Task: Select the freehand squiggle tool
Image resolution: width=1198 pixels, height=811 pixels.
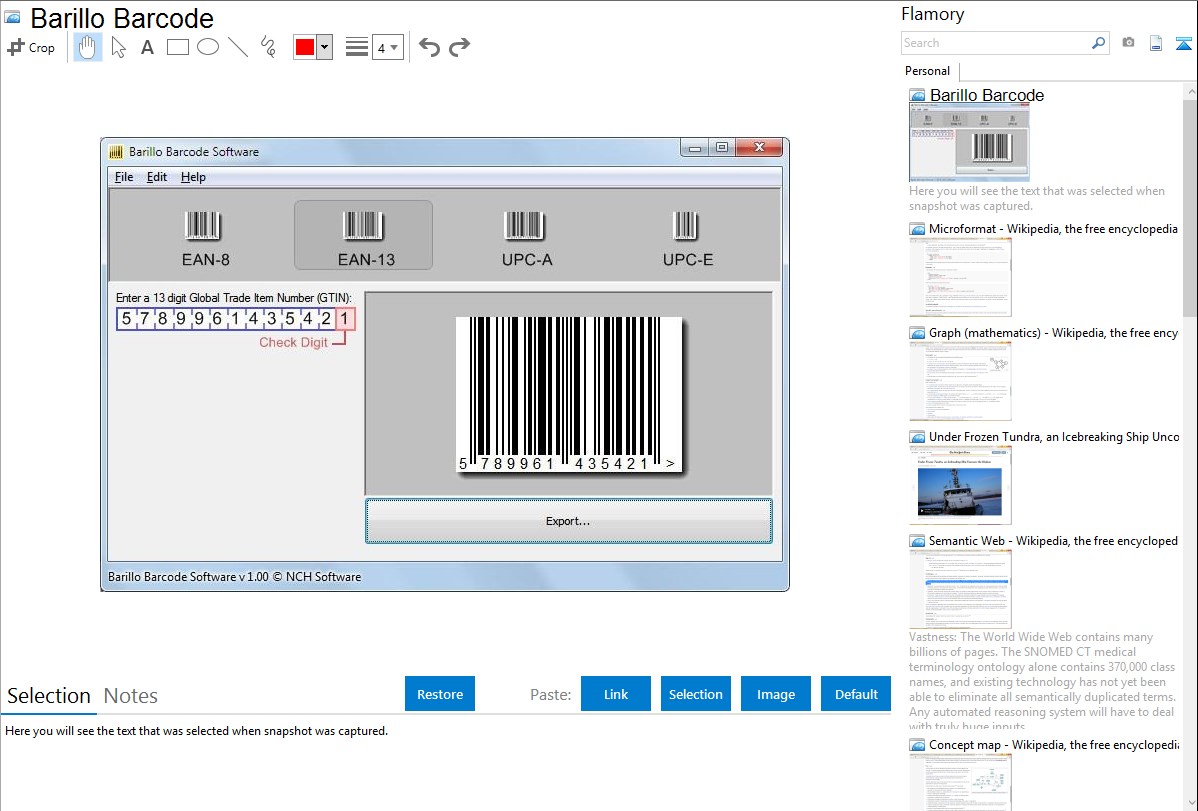Action: (268, 47)
